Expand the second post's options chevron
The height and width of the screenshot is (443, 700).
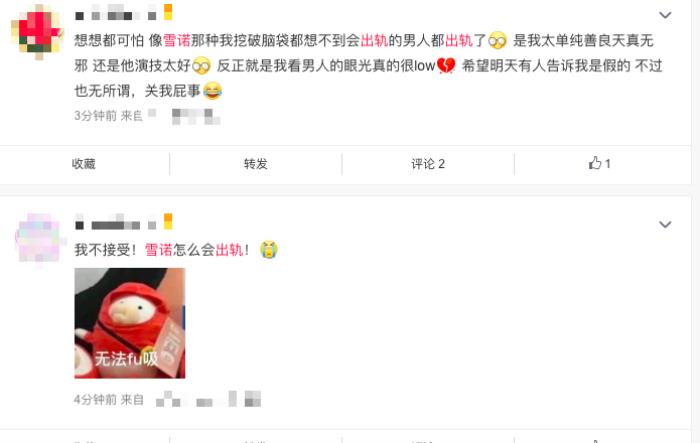(x=665, y=224)
